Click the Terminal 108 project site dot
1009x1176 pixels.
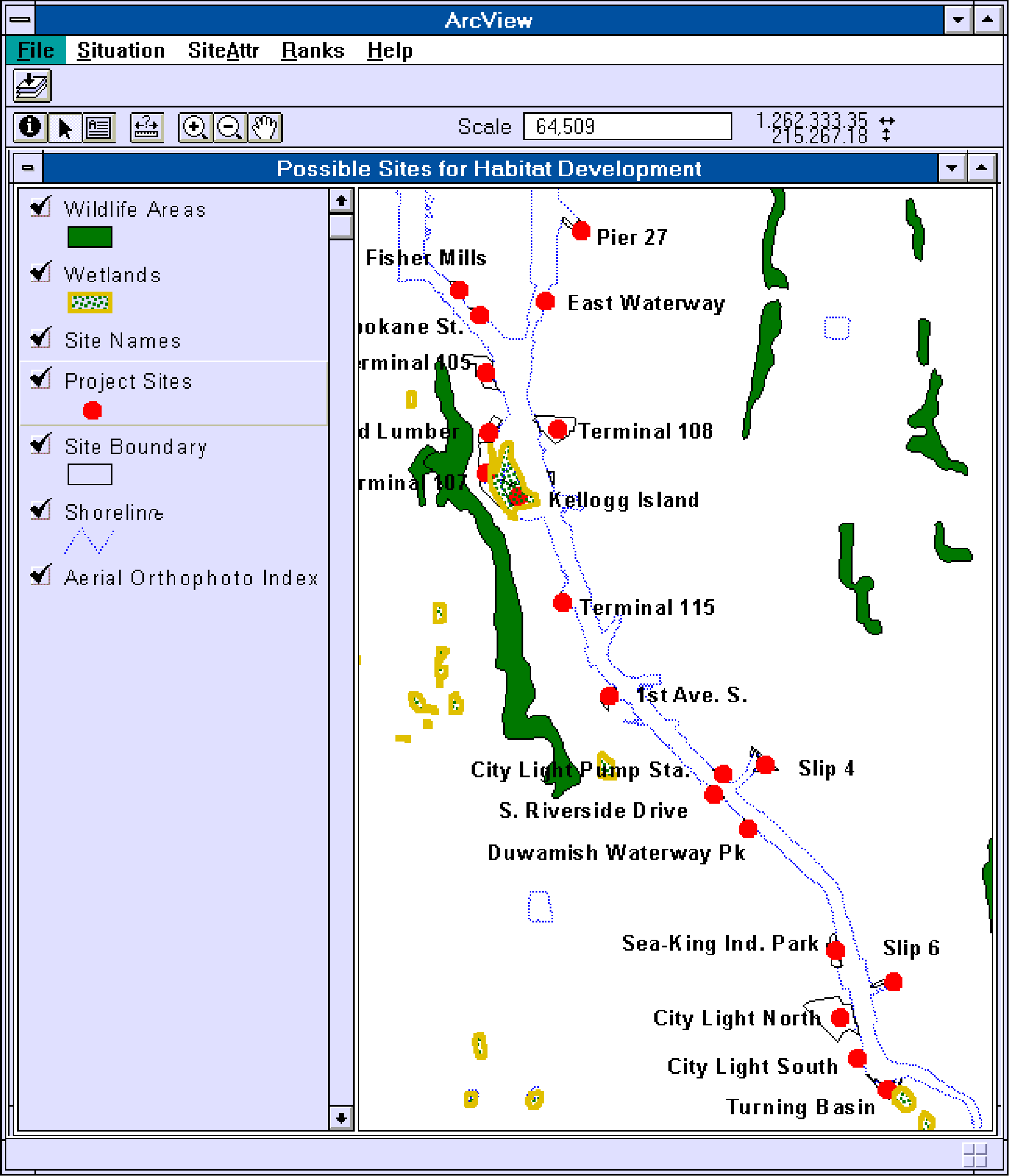click(557, 429)
